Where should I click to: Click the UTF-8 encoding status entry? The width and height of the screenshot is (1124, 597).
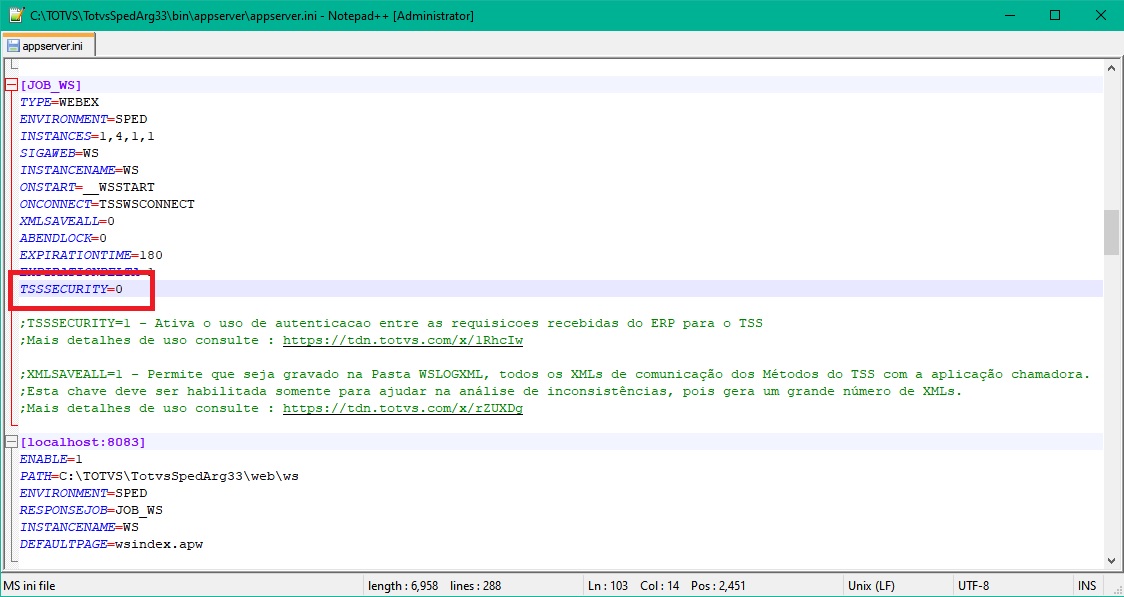pos(973,586)
